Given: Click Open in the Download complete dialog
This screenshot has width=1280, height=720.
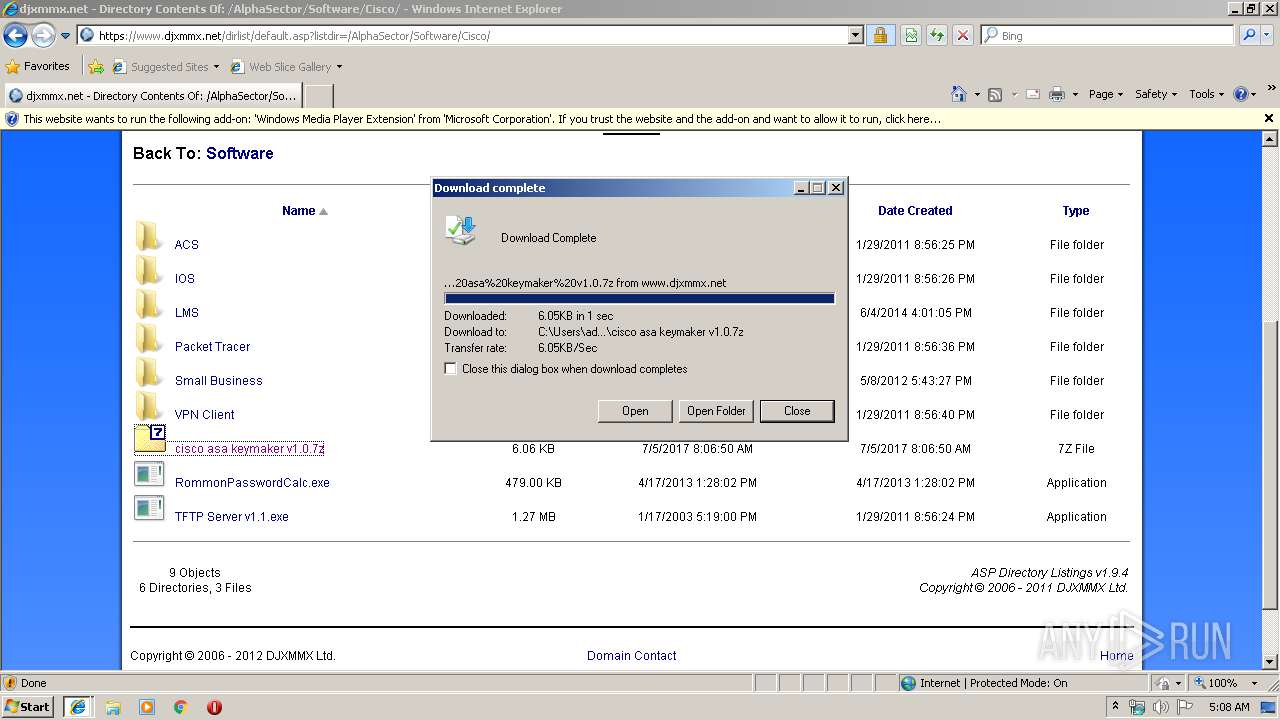Looking at the screenshot, I should tap(635, 411).
